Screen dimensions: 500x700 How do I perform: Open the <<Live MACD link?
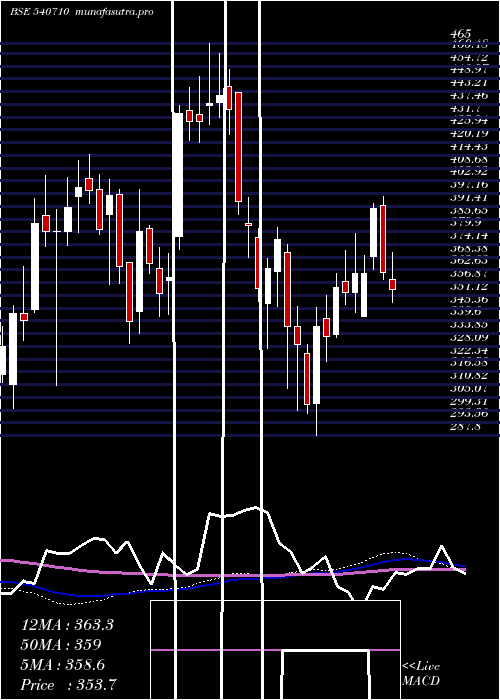[x=421, y=674]
